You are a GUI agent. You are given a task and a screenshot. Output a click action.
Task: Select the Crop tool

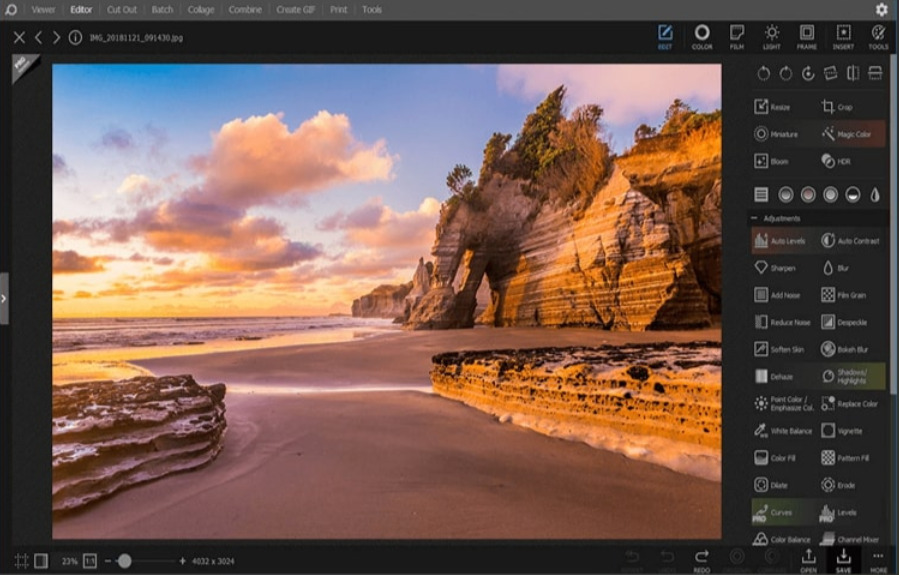click(x=836, y=107)
